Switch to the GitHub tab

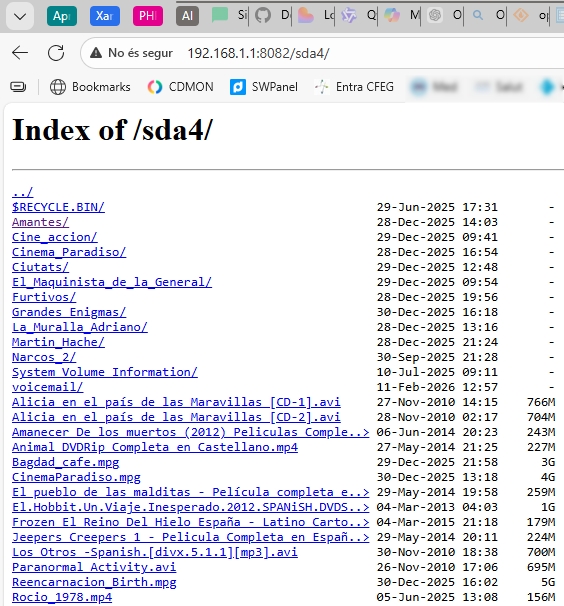pyautogui.click(x=263, y=15)
